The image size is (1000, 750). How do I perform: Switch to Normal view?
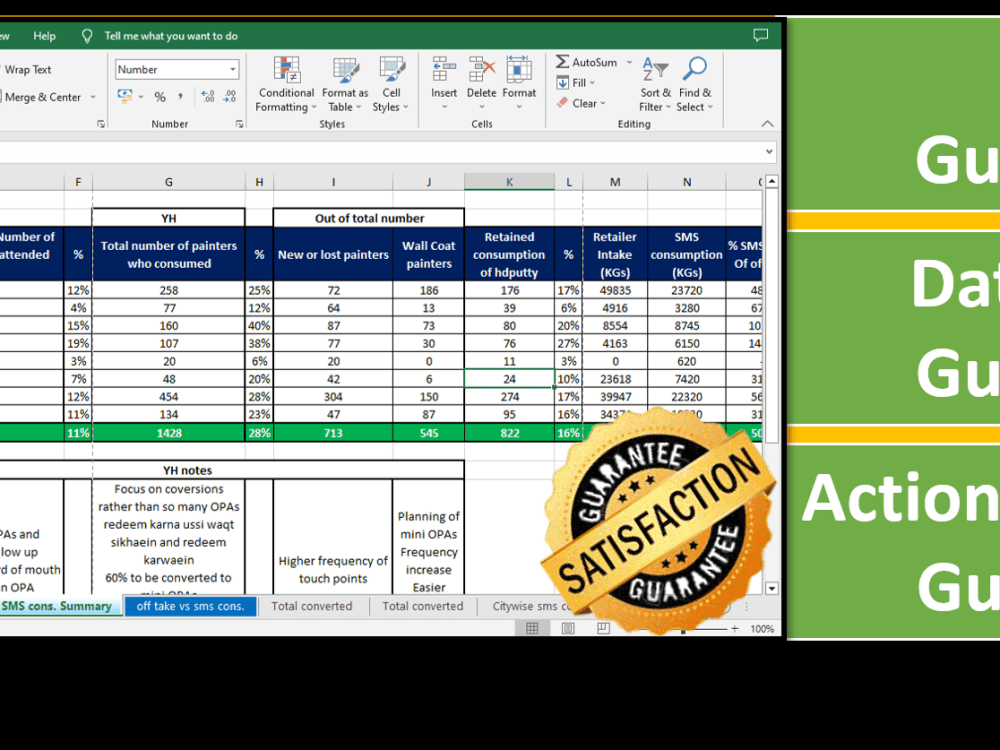(532, 628)
